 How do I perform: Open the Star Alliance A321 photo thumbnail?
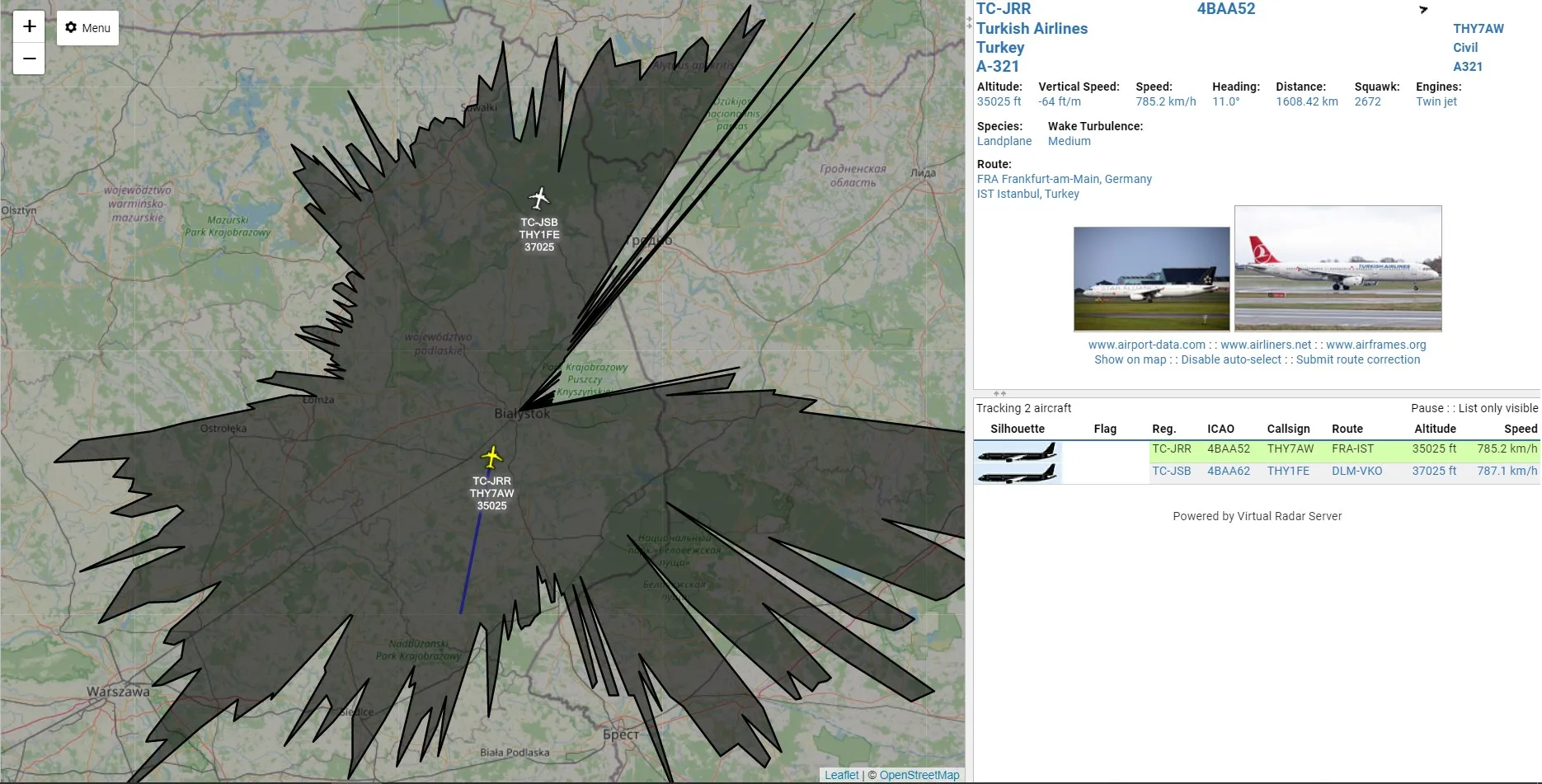[x=1151, y=279]
